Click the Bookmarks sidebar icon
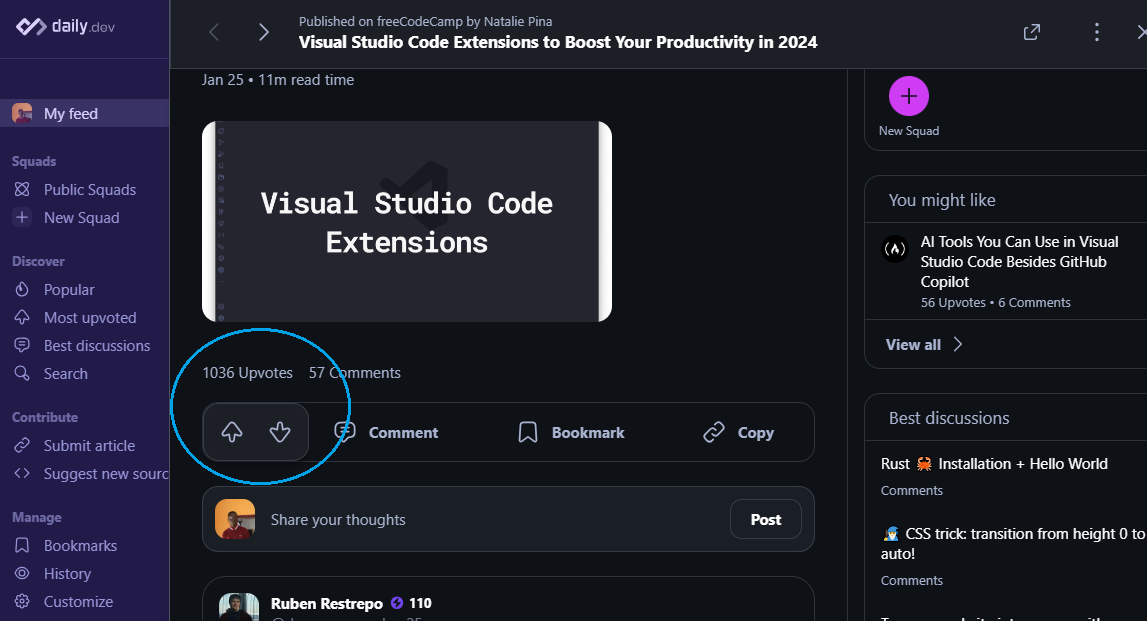The height and width of the screenshot is (621, 1147). (22, 546)
